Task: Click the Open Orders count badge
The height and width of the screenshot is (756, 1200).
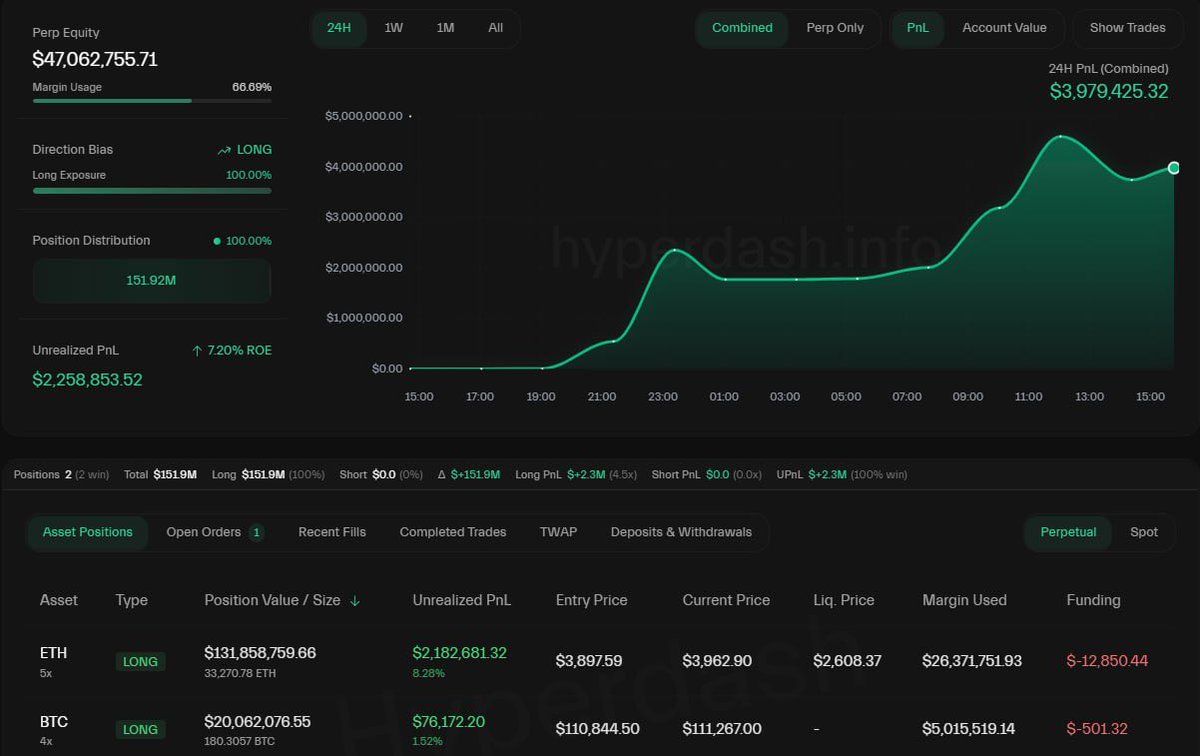Action: pyautogui.click(x=256, y=533)
